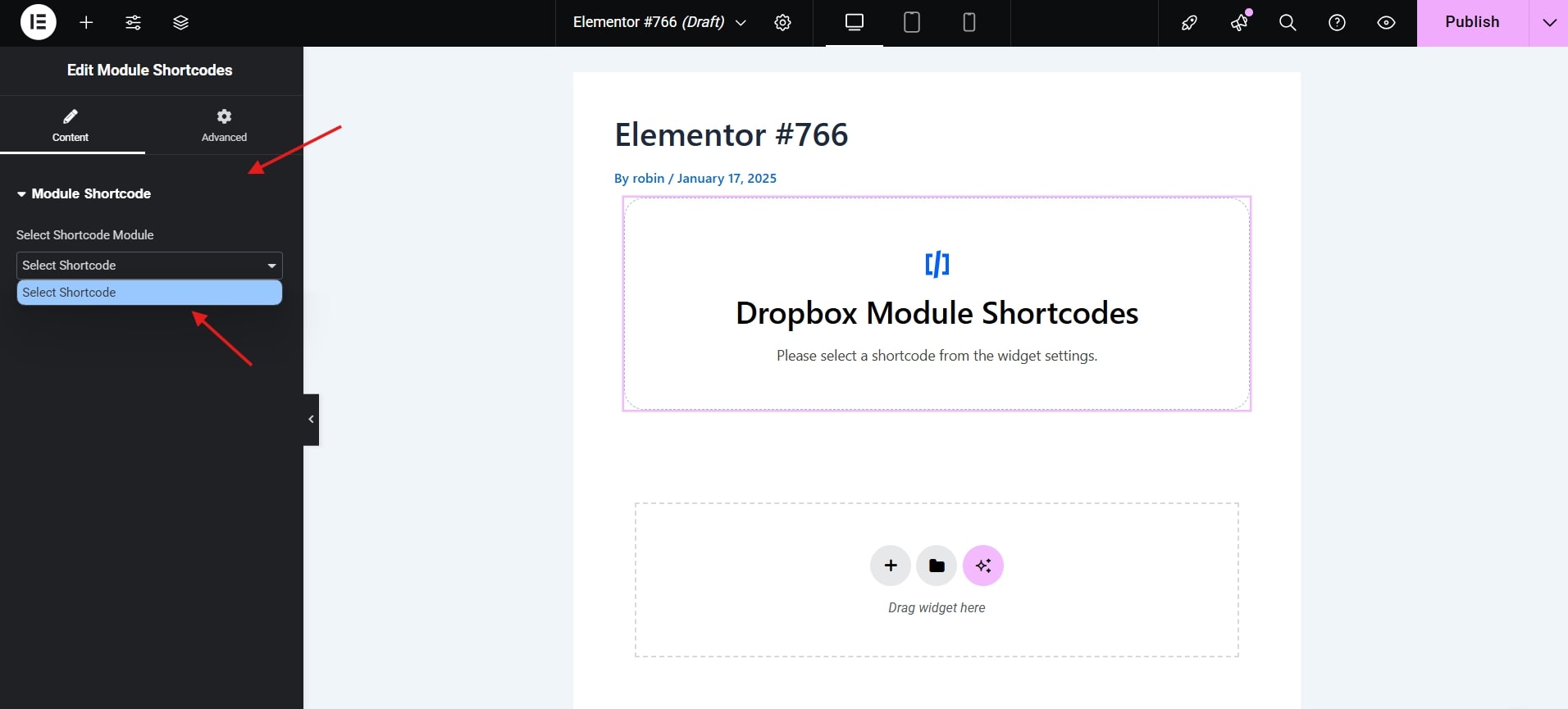1568x709 pixels.
Task: Select the Dropbox Module Shortcodes widget heading
Action: [937, 313]
